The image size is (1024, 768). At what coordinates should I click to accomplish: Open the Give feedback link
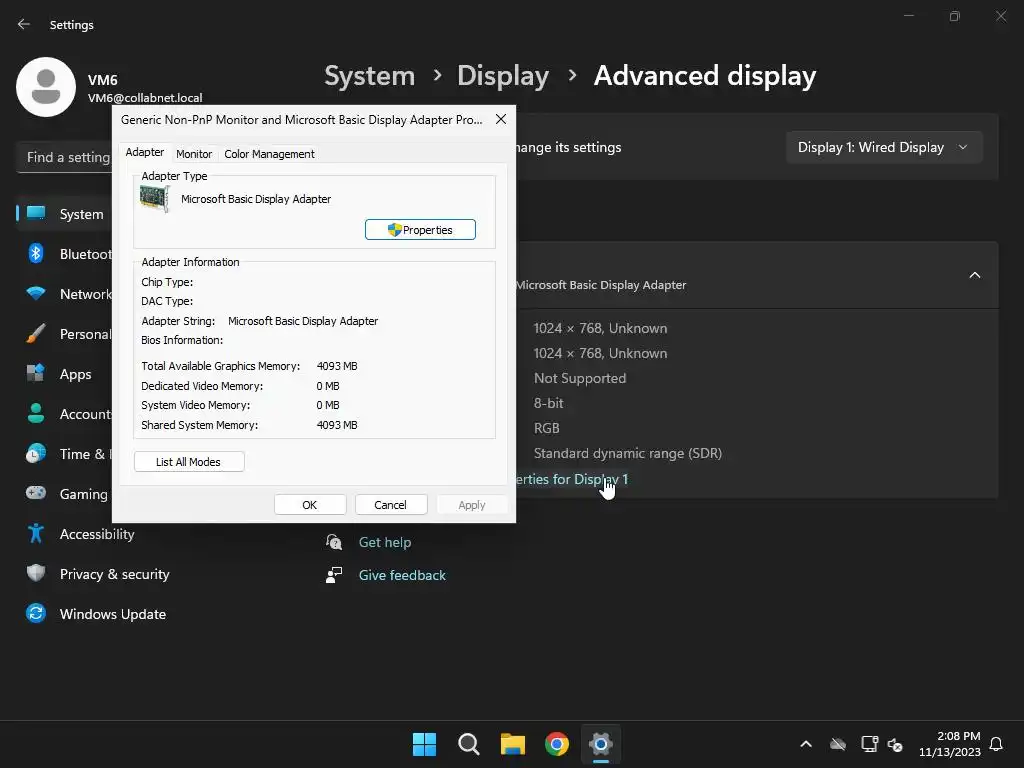[402, 575]
